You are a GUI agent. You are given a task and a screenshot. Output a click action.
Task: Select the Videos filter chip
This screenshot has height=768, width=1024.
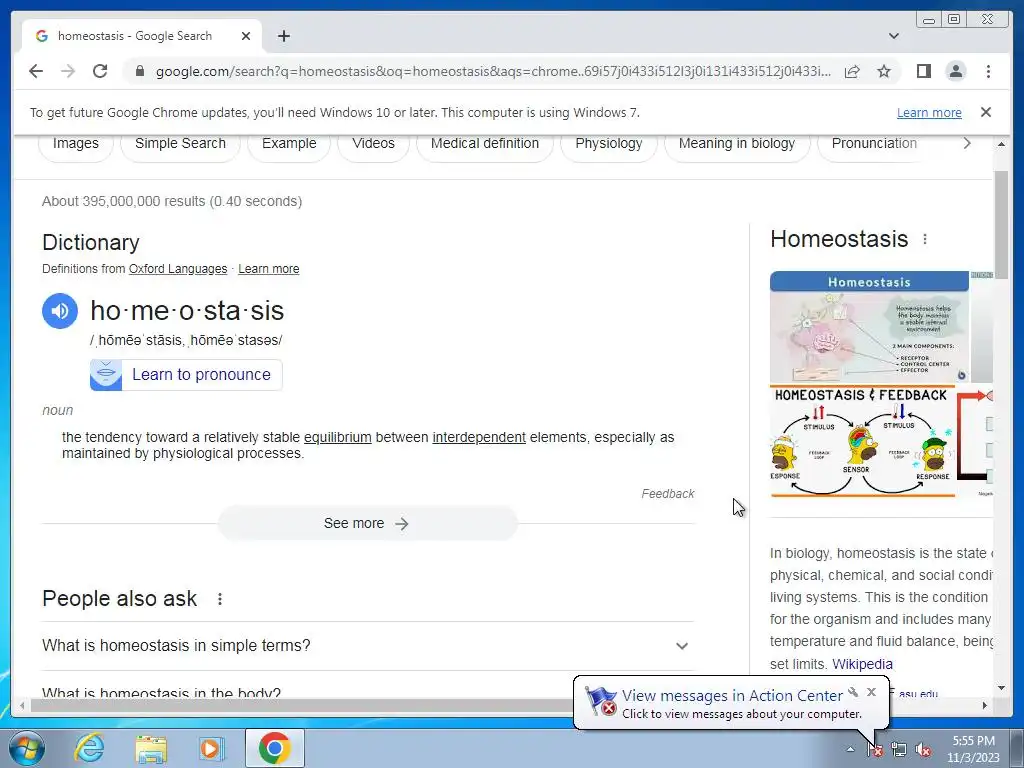point(373,144)
